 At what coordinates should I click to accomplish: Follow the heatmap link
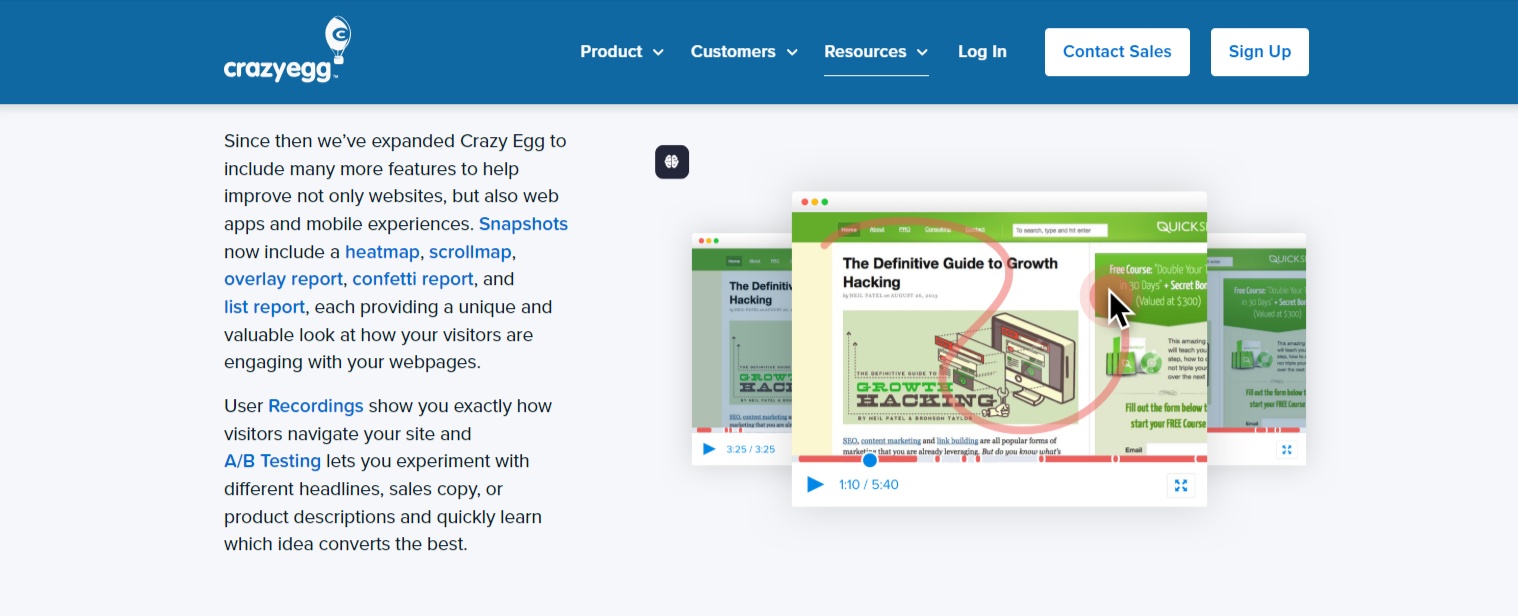click(x=382, y=252)
